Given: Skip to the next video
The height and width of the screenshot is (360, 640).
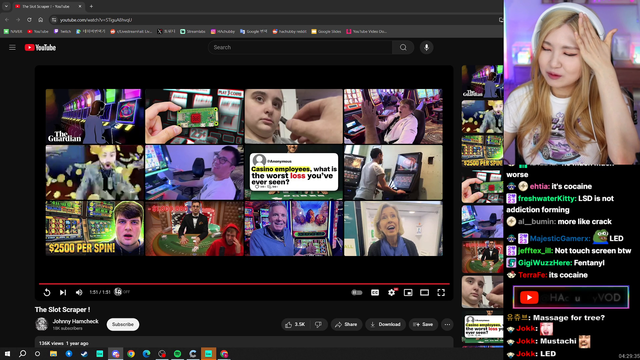Looking at the screenshot, I should pyautogui.click(x=63, y=292).
